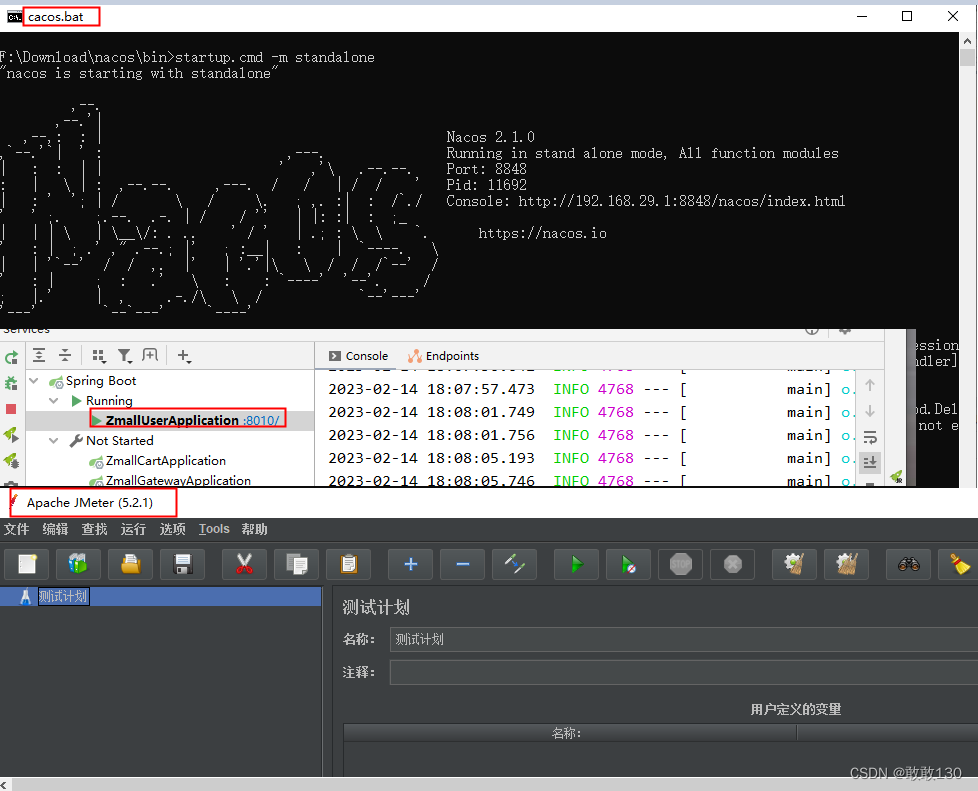Click the 注释 input field in JMeter
This screenshot has height=791, width=978.
(x=684, y=672)
